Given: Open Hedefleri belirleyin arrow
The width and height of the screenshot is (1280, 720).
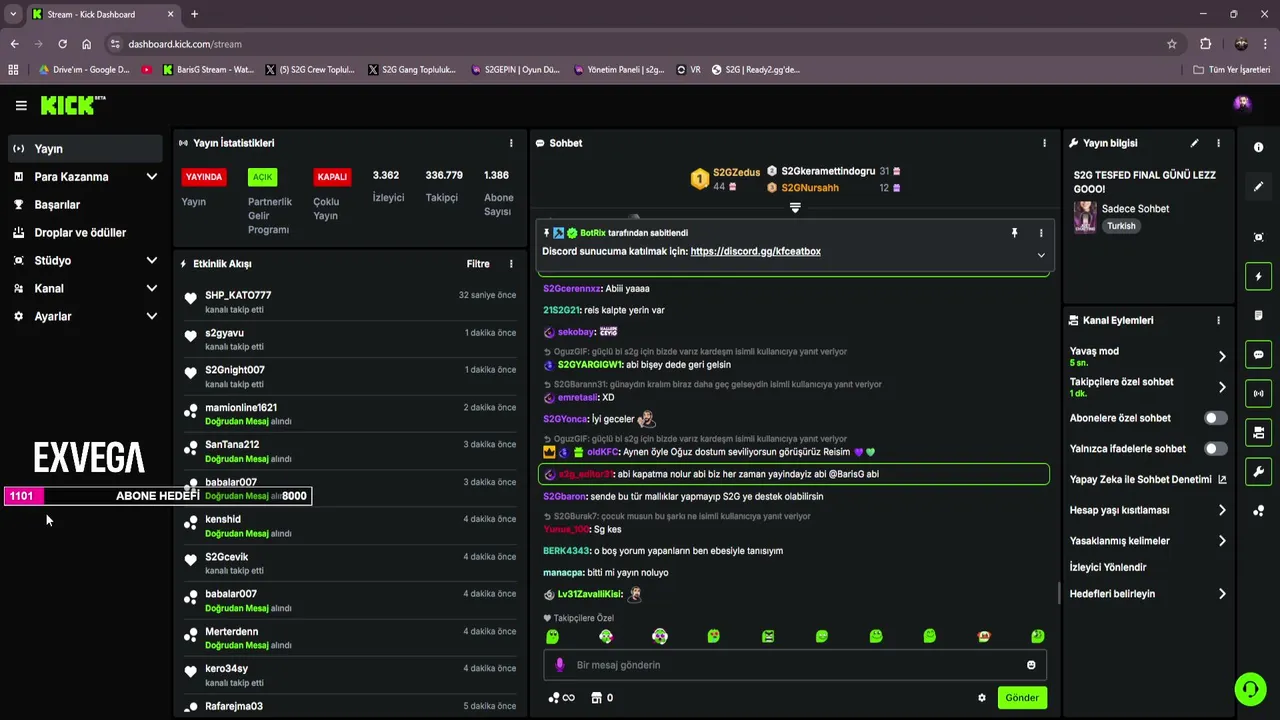Looking at the screenshot, I should pos(1222,594).
